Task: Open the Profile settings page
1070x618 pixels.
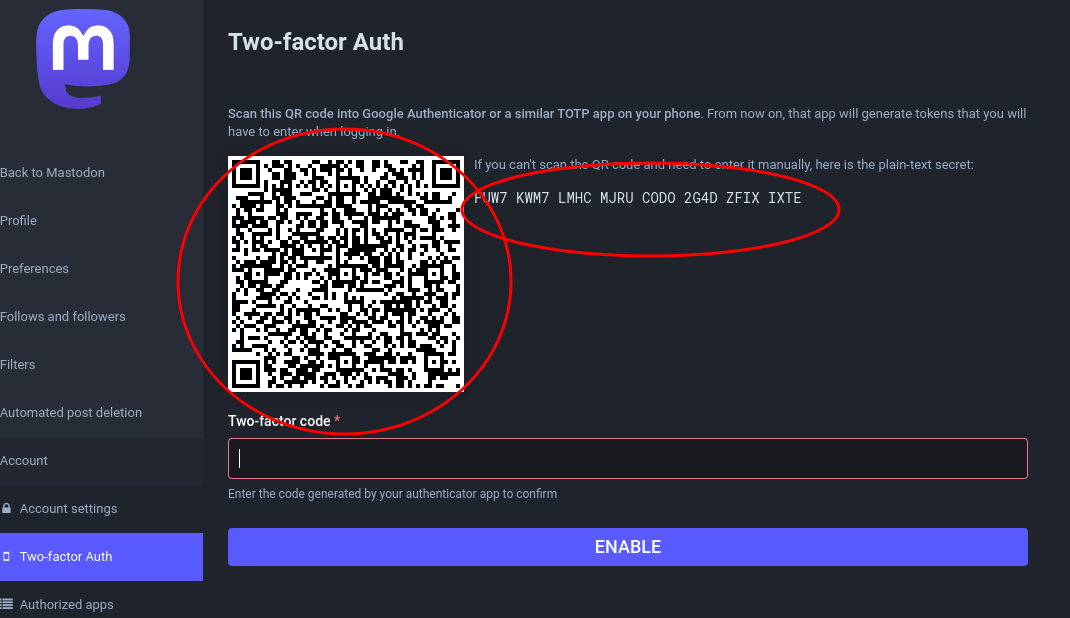Action: (x=18, y=220)
